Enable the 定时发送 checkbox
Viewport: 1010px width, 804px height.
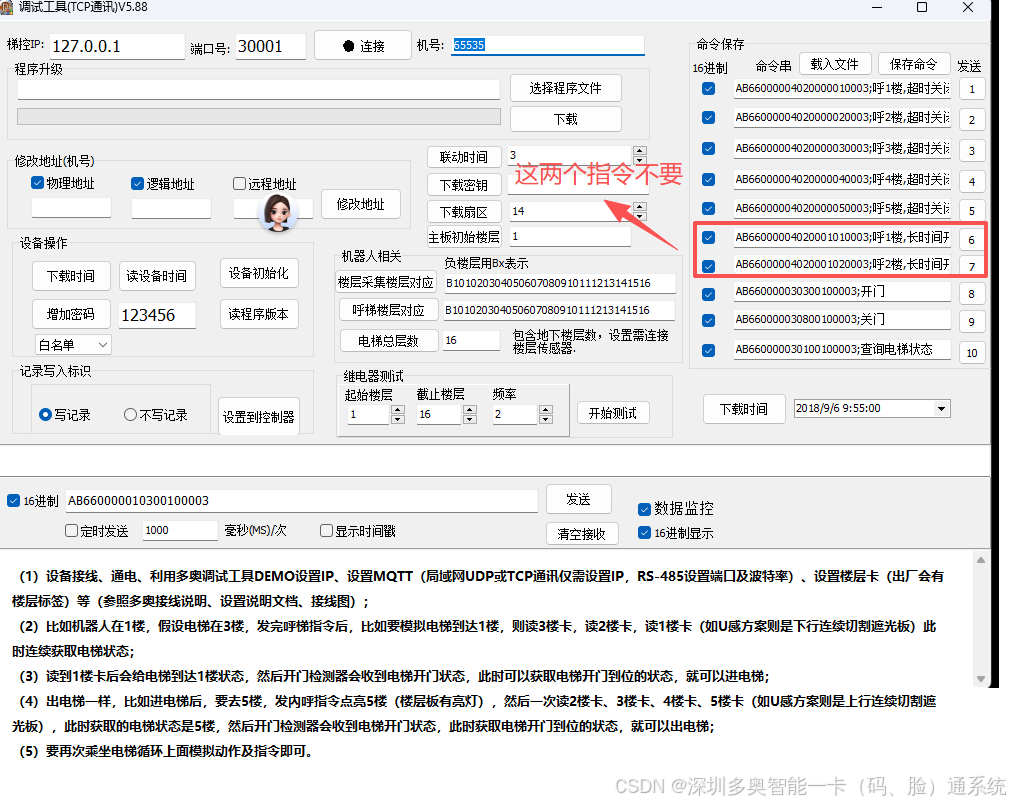(x=71, y=531)
